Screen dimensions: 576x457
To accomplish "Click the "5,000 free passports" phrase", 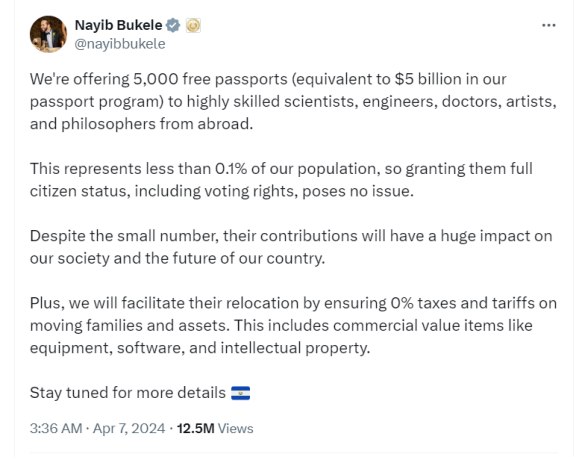I will coord(210,79).
